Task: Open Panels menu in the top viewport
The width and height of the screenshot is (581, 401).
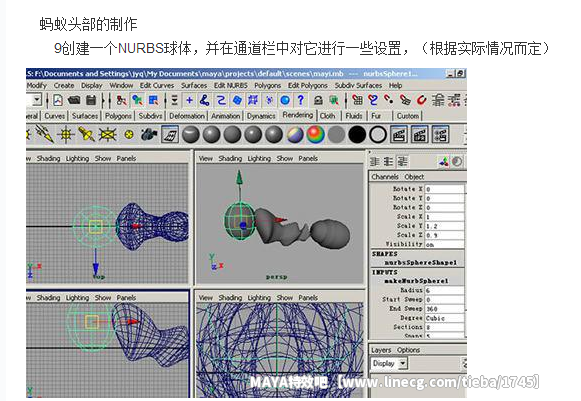Action: pyautogui.click(x=126, y=159)
